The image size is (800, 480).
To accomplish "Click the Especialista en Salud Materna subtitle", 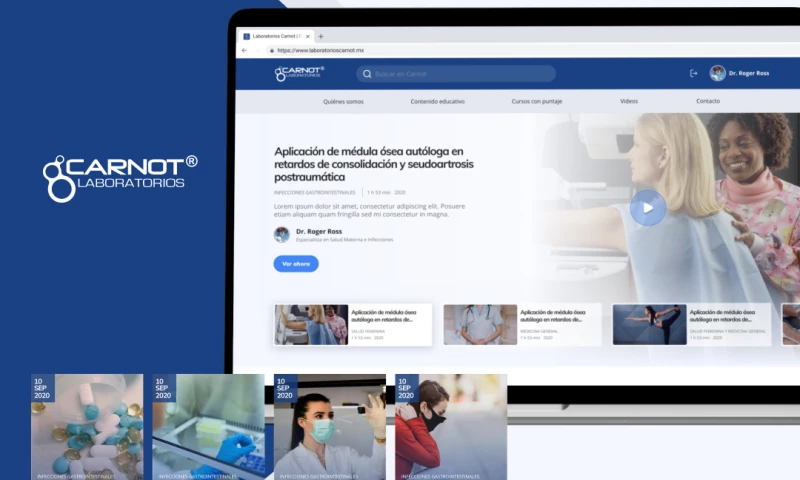I will (x=344, y=240).
